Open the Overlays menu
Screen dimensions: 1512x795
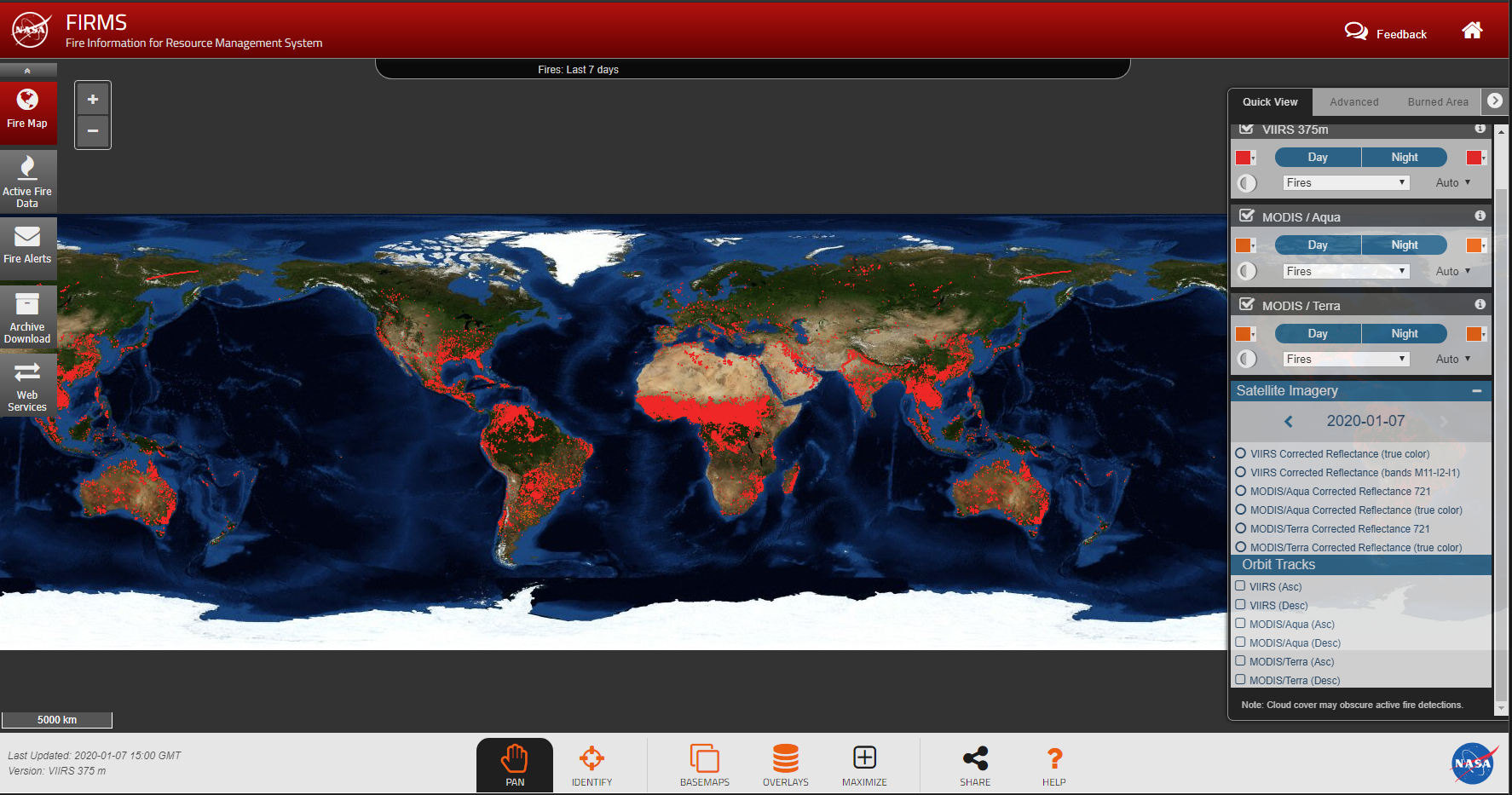click(x=785, y=765)
